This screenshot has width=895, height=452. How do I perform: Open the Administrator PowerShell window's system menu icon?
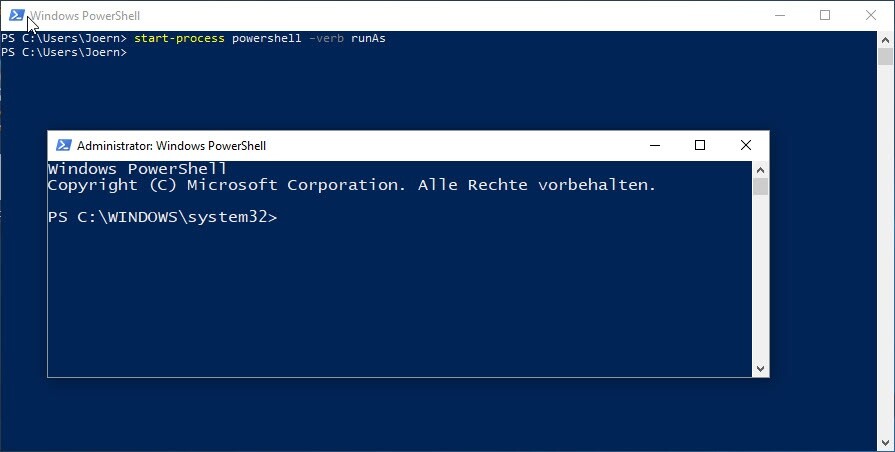[63, 145]
